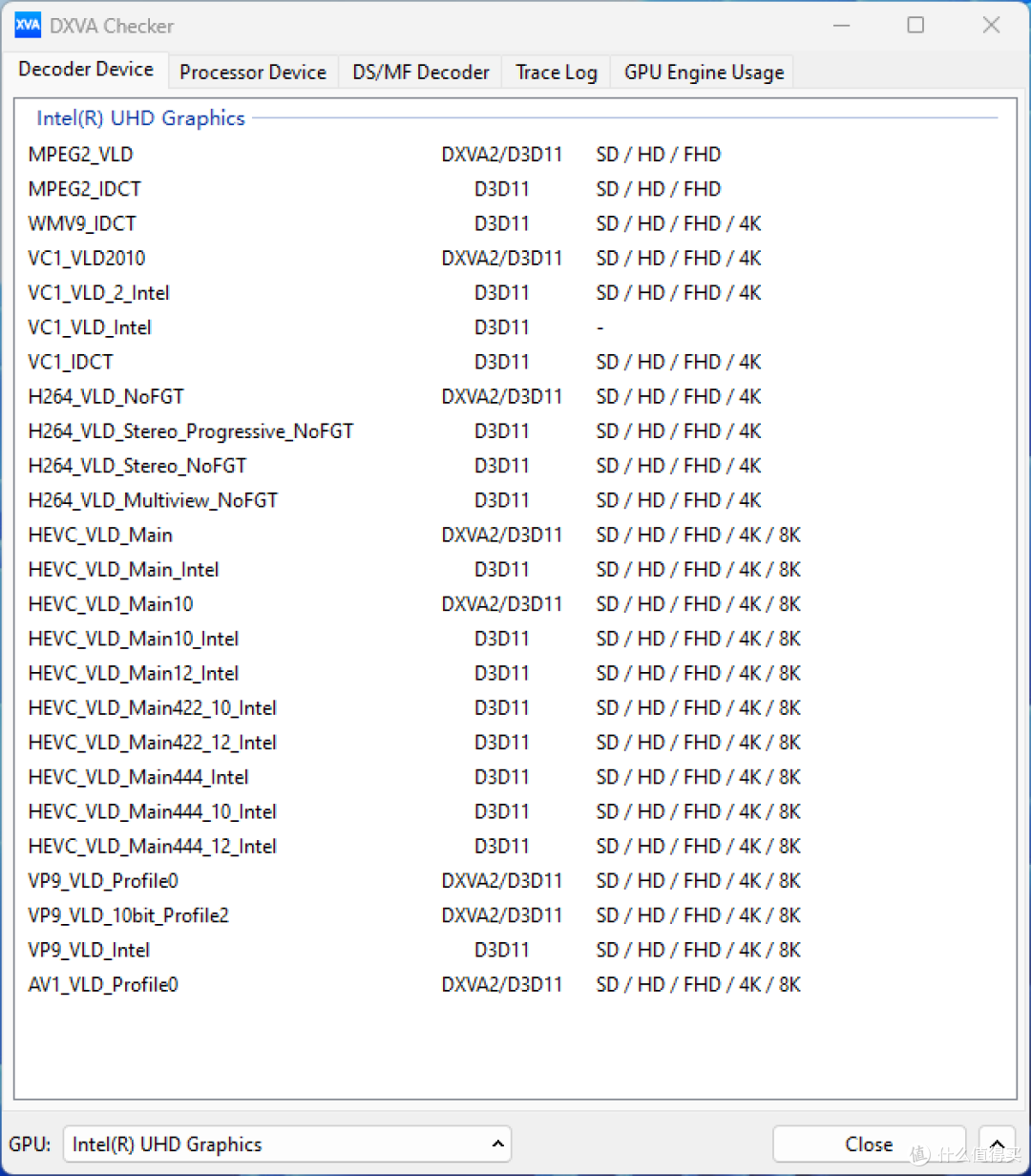
Task: Click DXVA2/D3D11 value in the H264_VLD_NoFGT row
Action: coord(502,396)
